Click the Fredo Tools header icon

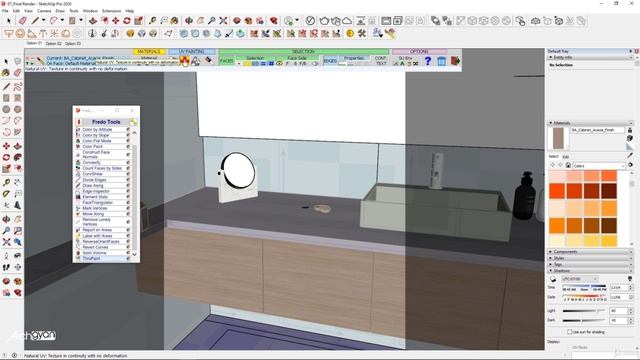(x=79, y=122)
